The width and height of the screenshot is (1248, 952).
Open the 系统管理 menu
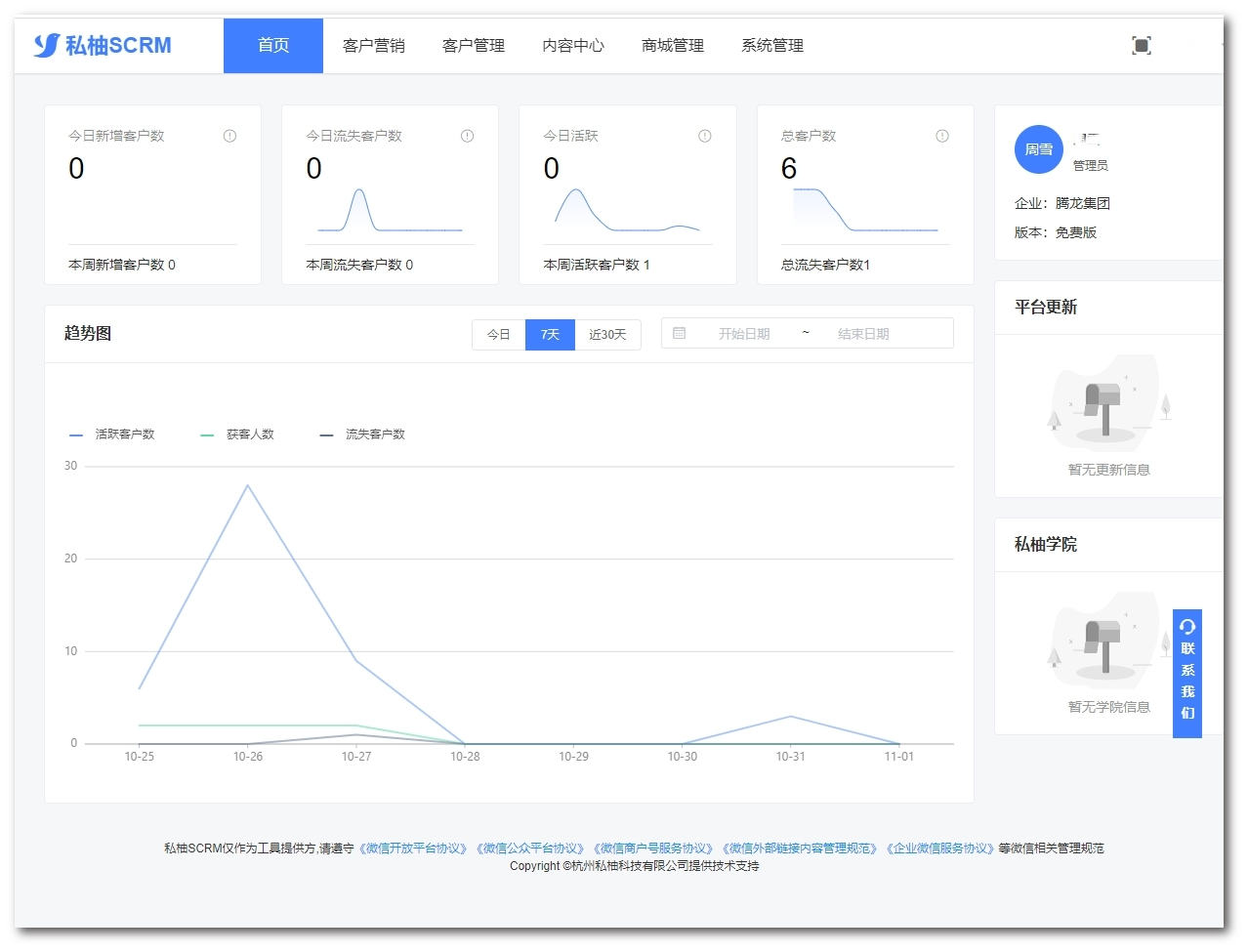coord(771,46)
